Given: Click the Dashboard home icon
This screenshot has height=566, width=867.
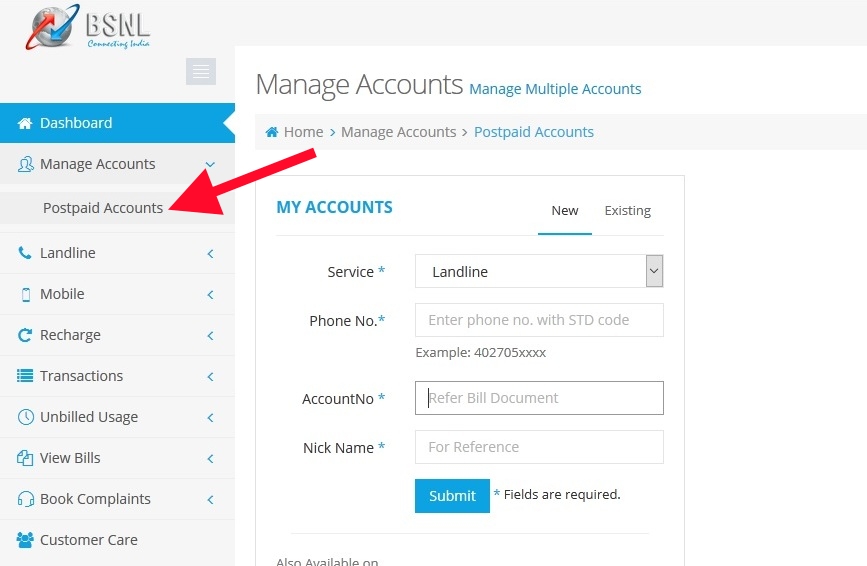Looking at the screenshot, I should pyautogui.click(x=25, y=123).
